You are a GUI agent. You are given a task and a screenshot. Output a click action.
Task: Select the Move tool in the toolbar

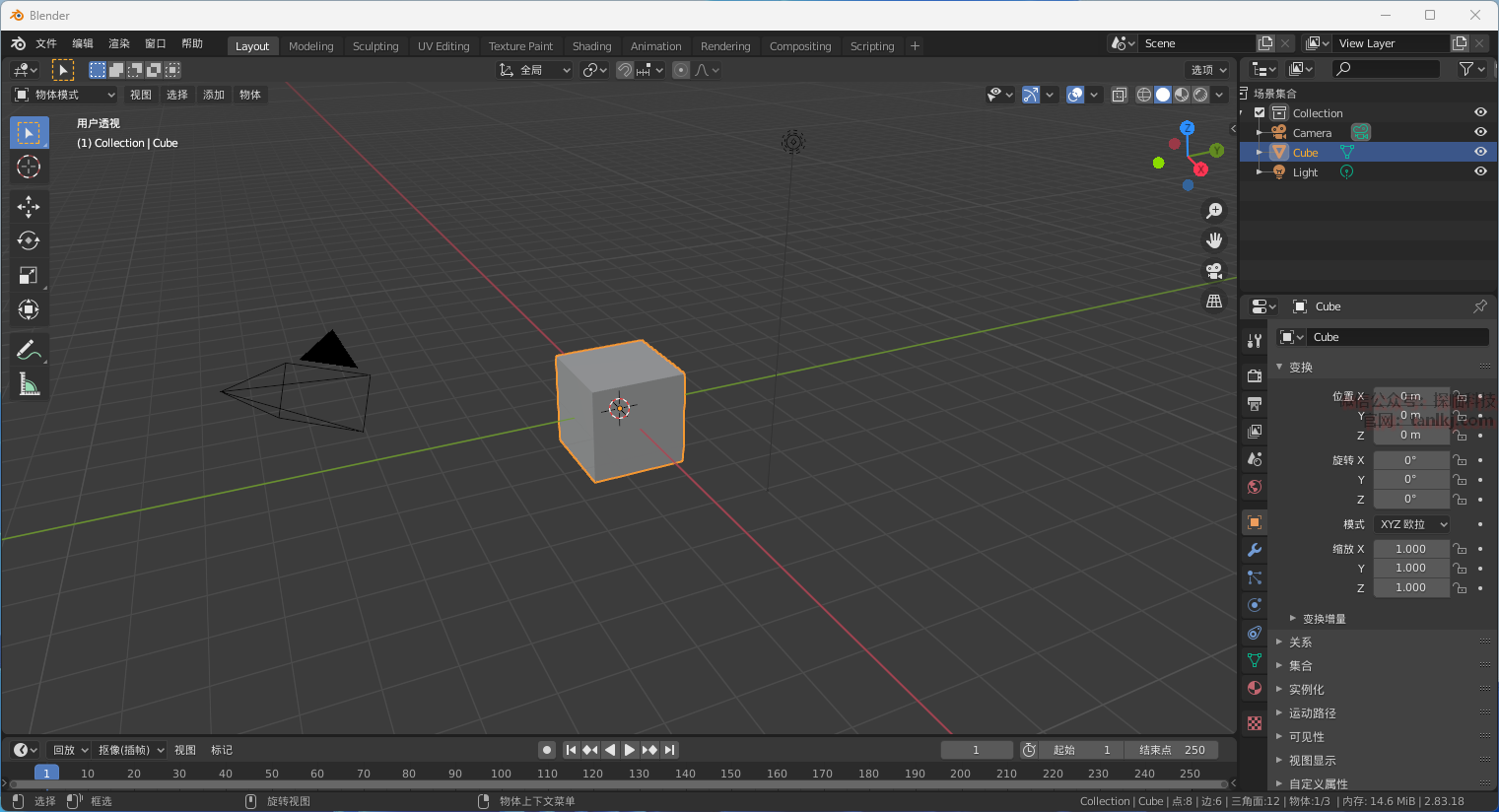(29, 206)
